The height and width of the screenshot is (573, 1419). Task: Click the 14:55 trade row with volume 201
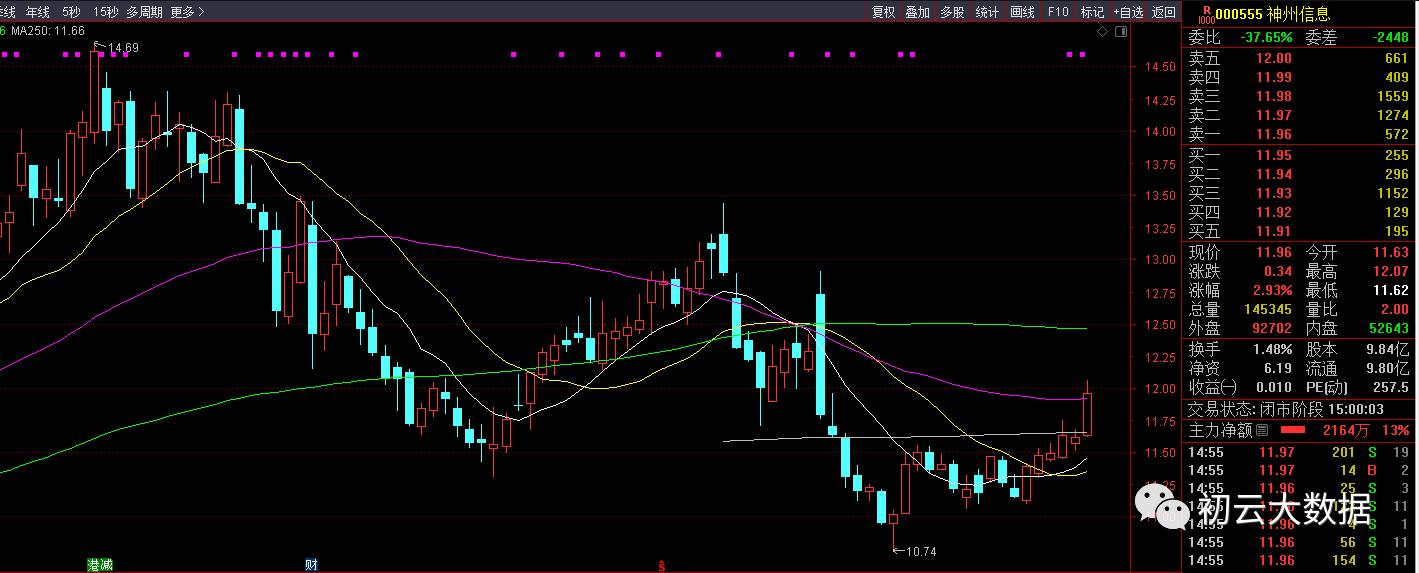(x=1299, y=453)
